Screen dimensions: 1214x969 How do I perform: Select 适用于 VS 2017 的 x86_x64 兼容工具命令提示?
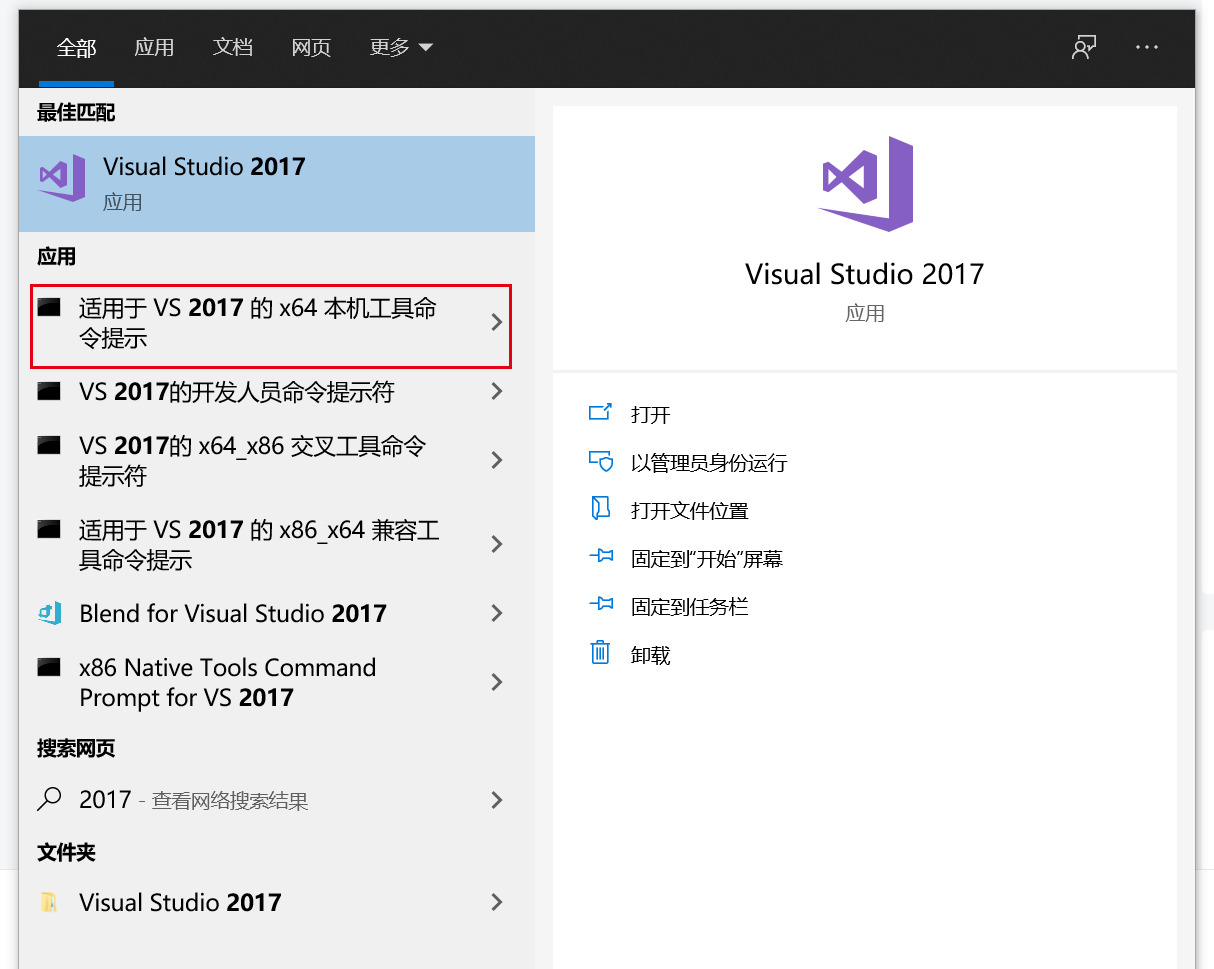click(x=260, y=545)
